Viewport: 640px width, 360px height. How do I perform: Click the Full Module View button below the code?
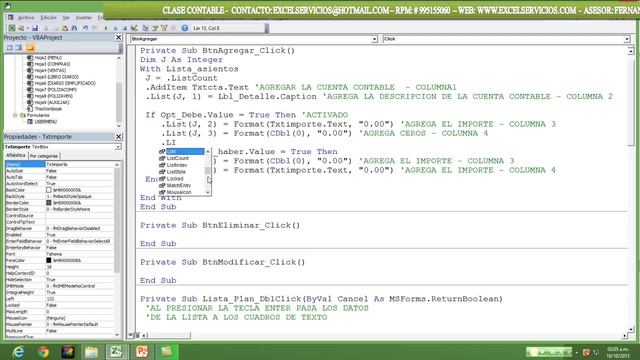tap(137, 336)
